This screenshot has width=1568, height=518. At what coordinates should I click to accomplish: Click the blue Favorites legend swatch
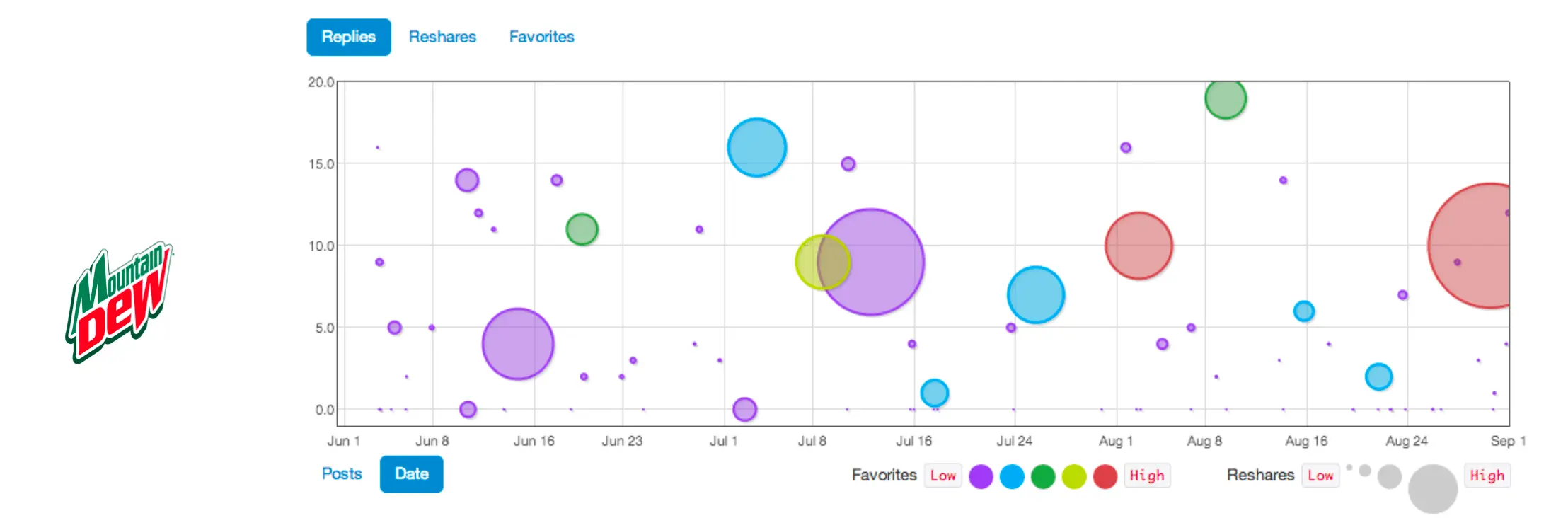coord(1012,476)
